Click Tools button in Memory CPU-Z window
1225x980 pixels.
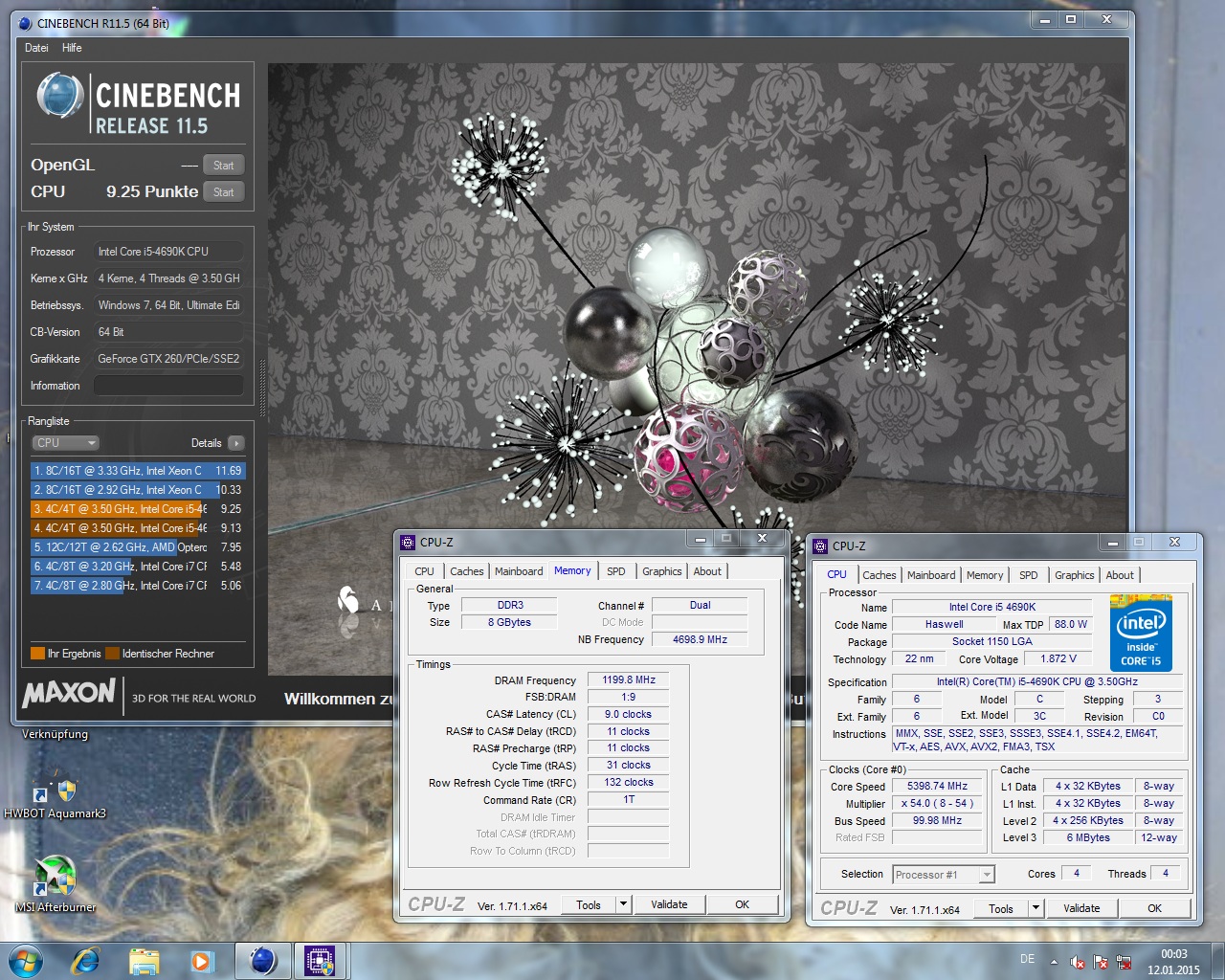click(589, 904)
